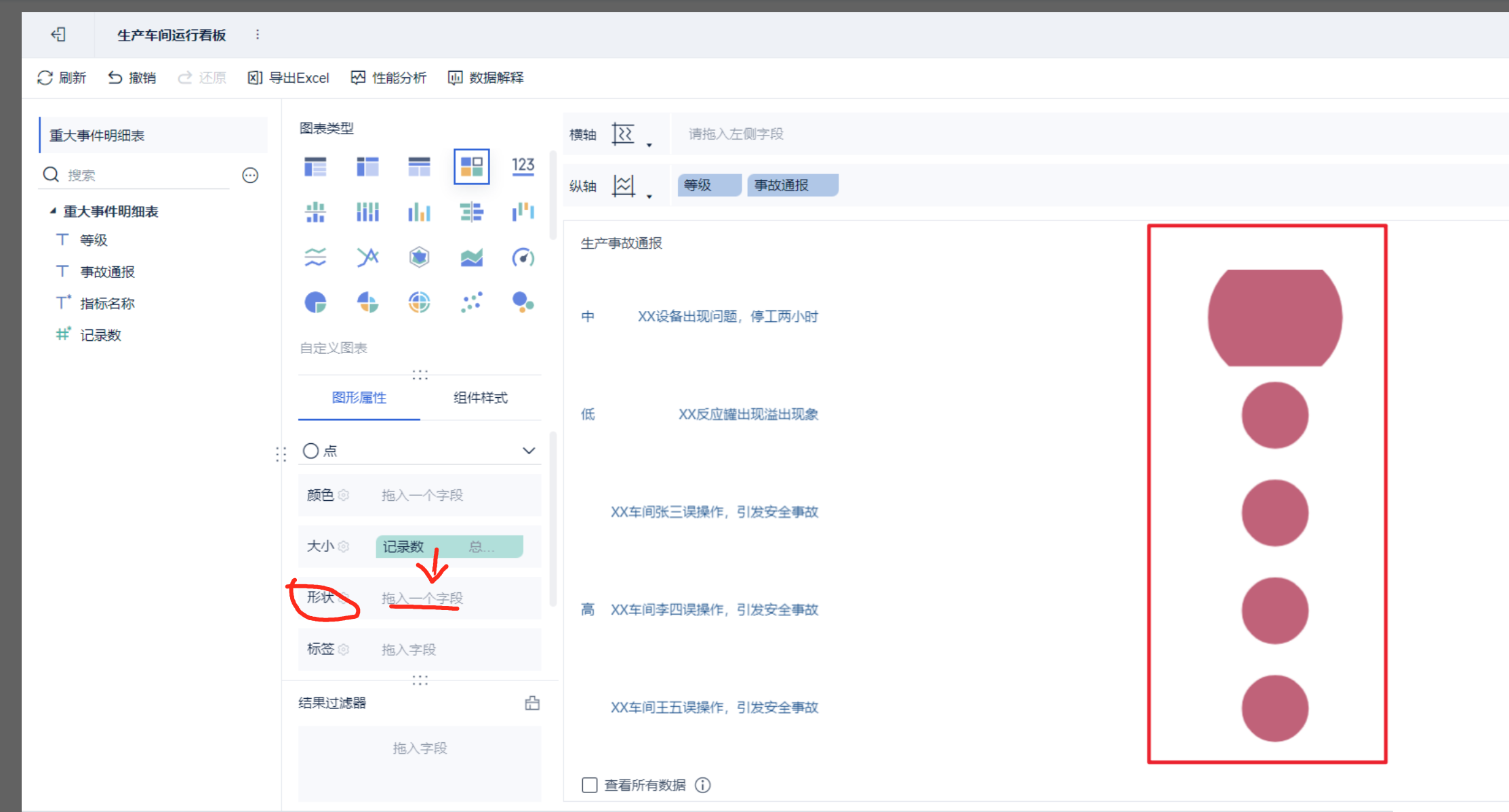1509x812 pixels.
Task: Pick the radar chart type icon
Action: coord(419,258)
